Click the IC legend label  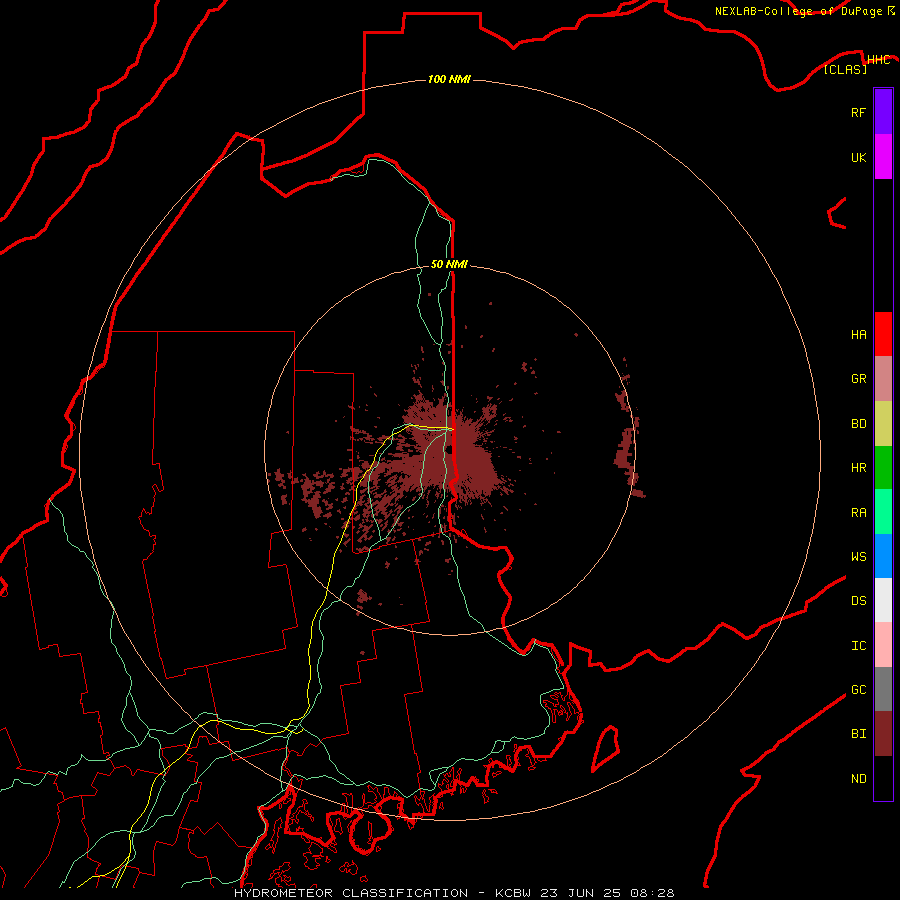click(x=858, y=646)
